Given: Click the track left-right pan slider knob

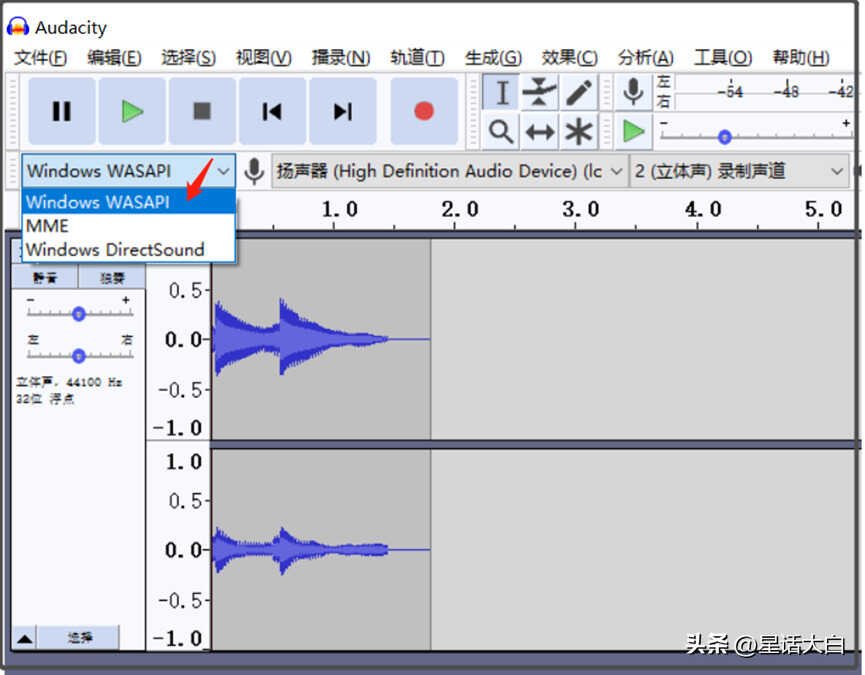Looking at the screenshot, I should coord(79,356).
